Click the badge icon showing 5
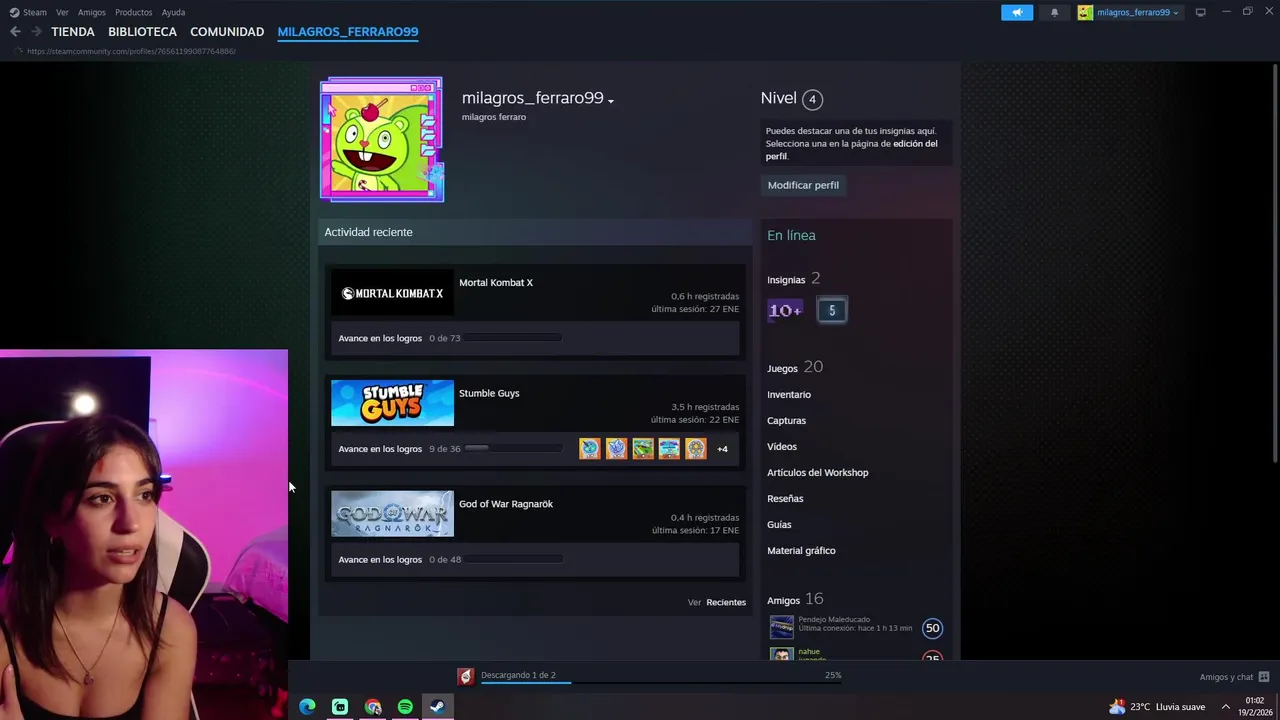Viewport: 1280px width, 720px height. [832, 310]
